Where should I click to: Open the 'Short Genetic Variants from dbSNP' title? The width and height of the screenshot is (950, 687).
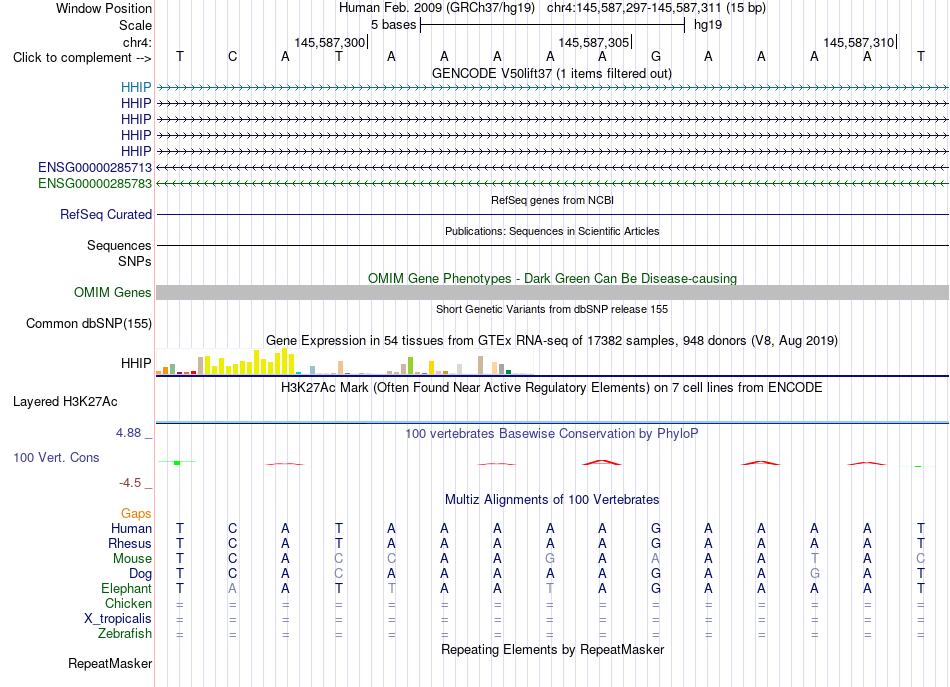click(x=552, y=309)
